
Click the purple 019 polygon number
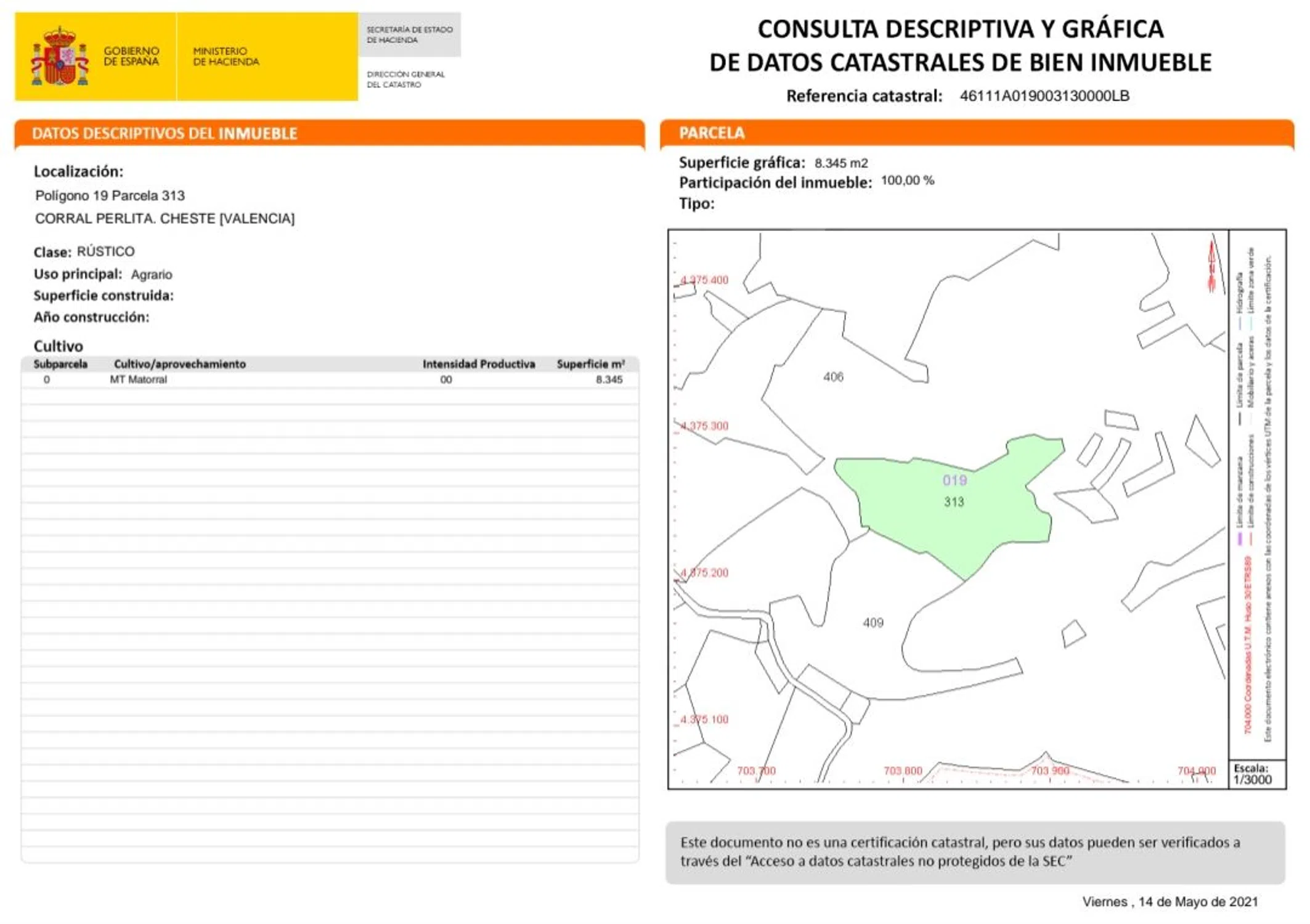[x=954, y=480]
